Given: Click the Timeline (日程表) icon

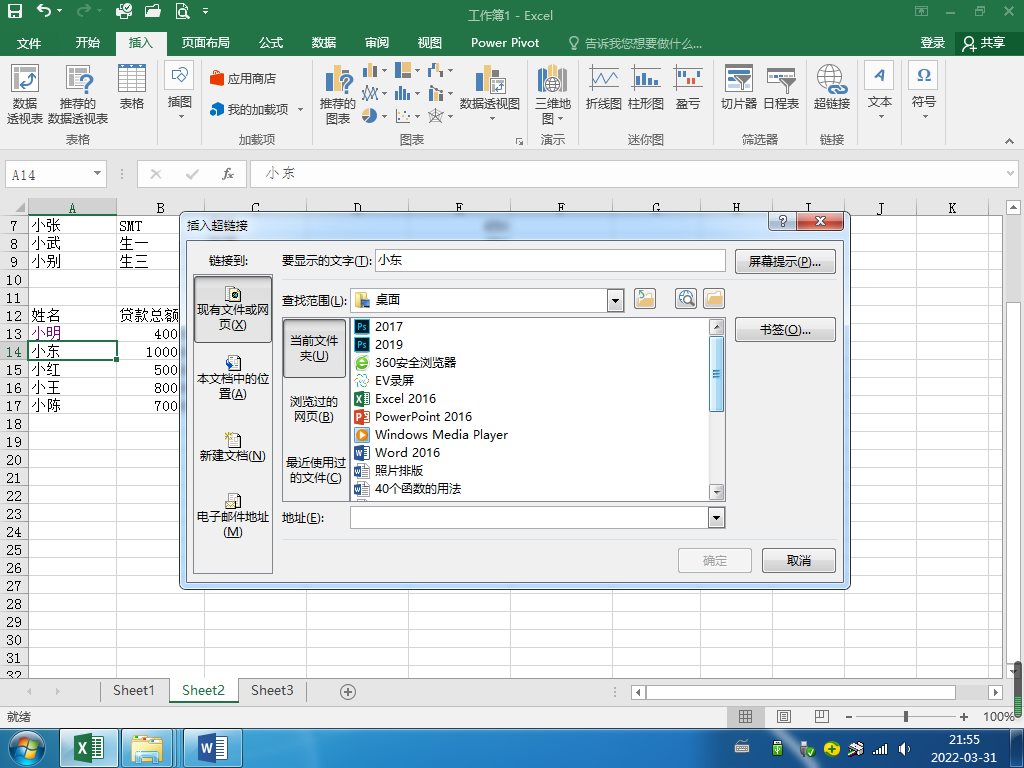Looking at the screenshot, I should pos(781,88).
